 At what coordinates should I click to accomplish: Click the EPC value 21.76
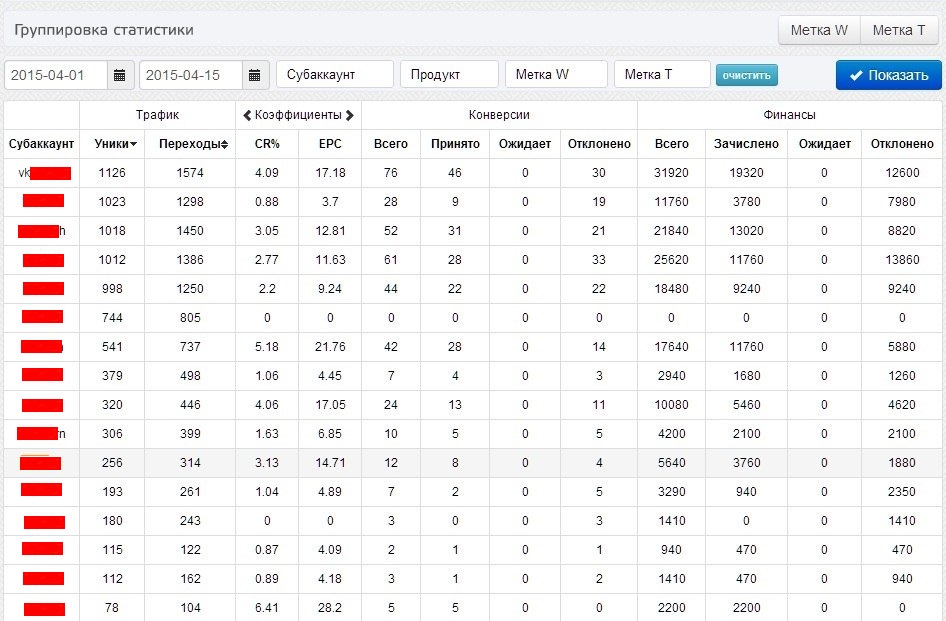coord(330,347)
